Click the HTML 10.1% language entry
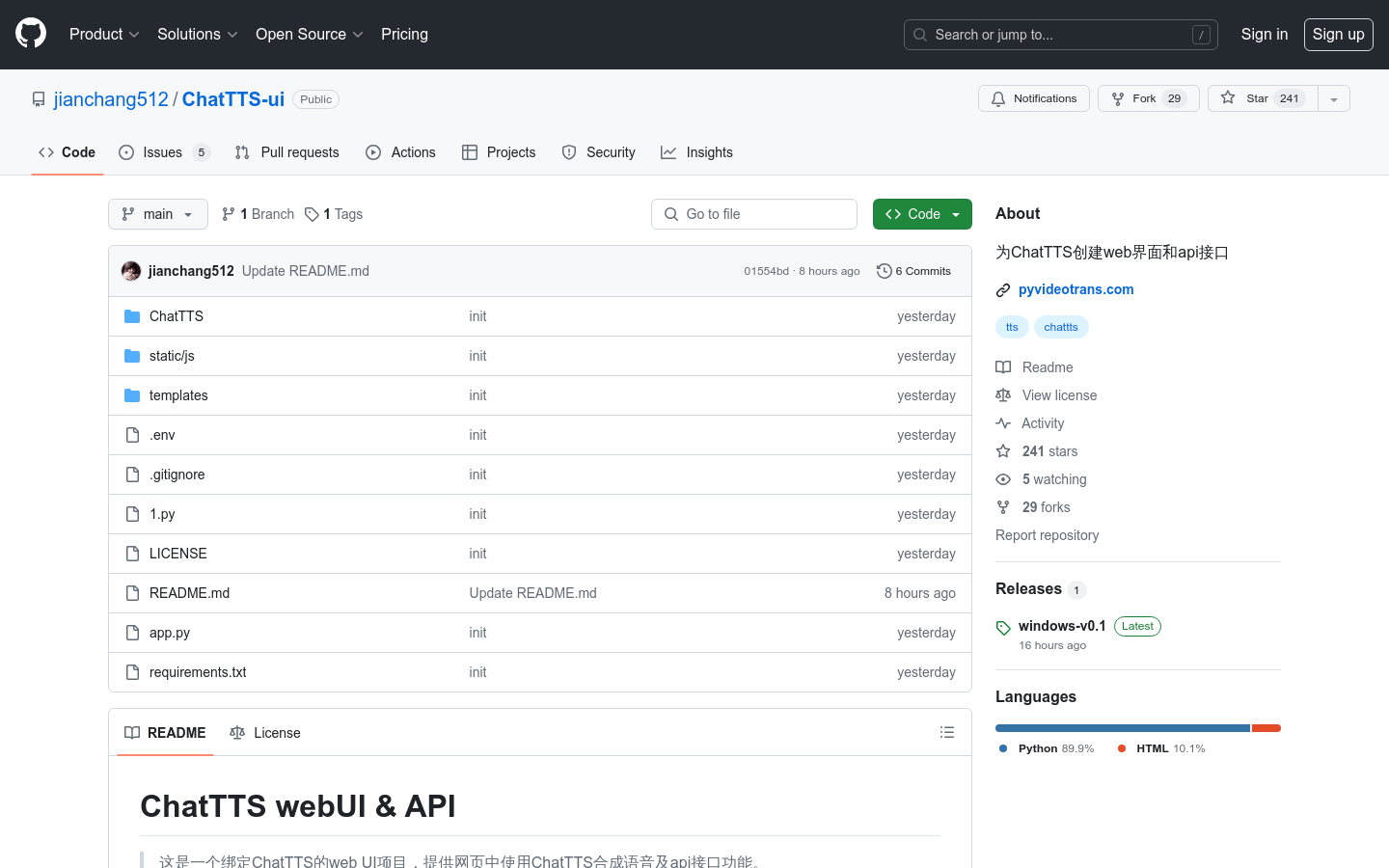 pyautogui.click(x=1161, y=748)
